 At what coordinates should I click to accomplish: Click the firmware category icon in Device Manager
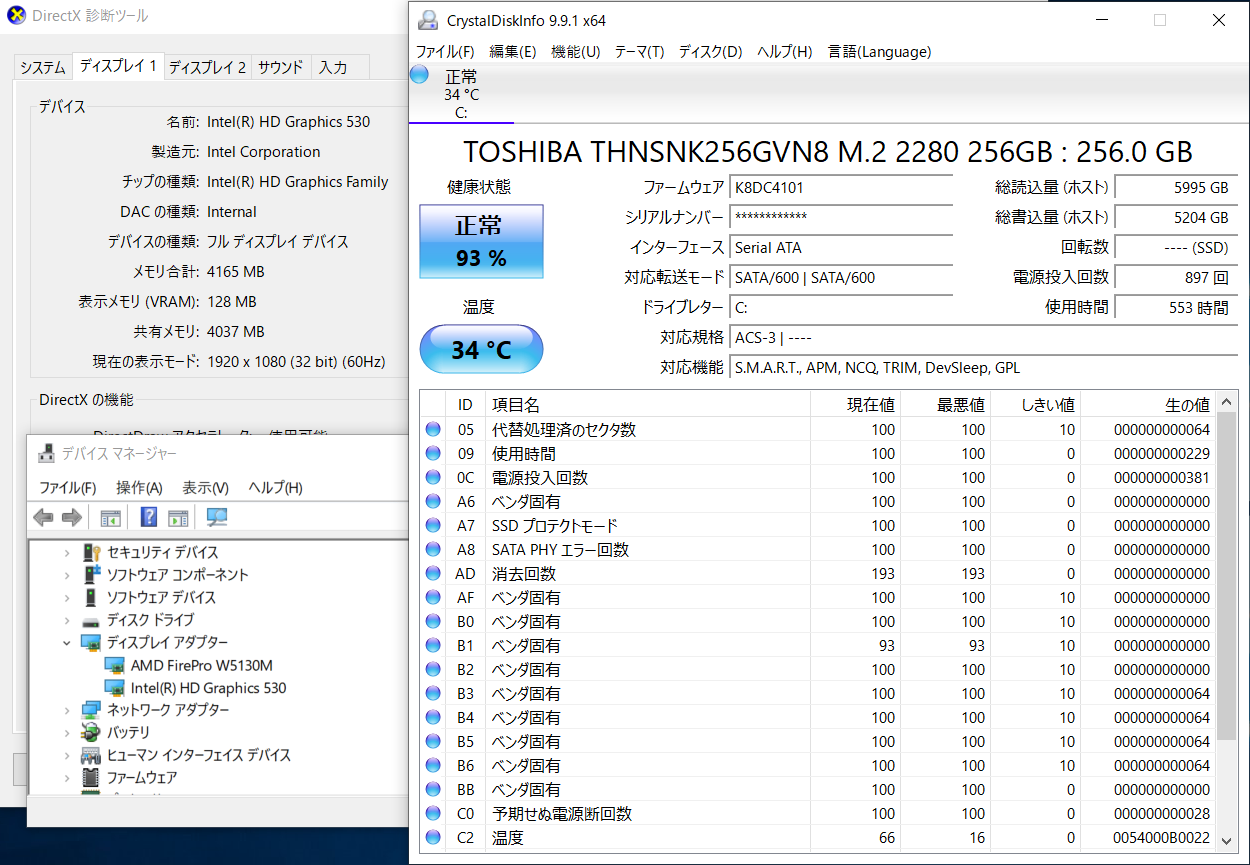(91, 777)
